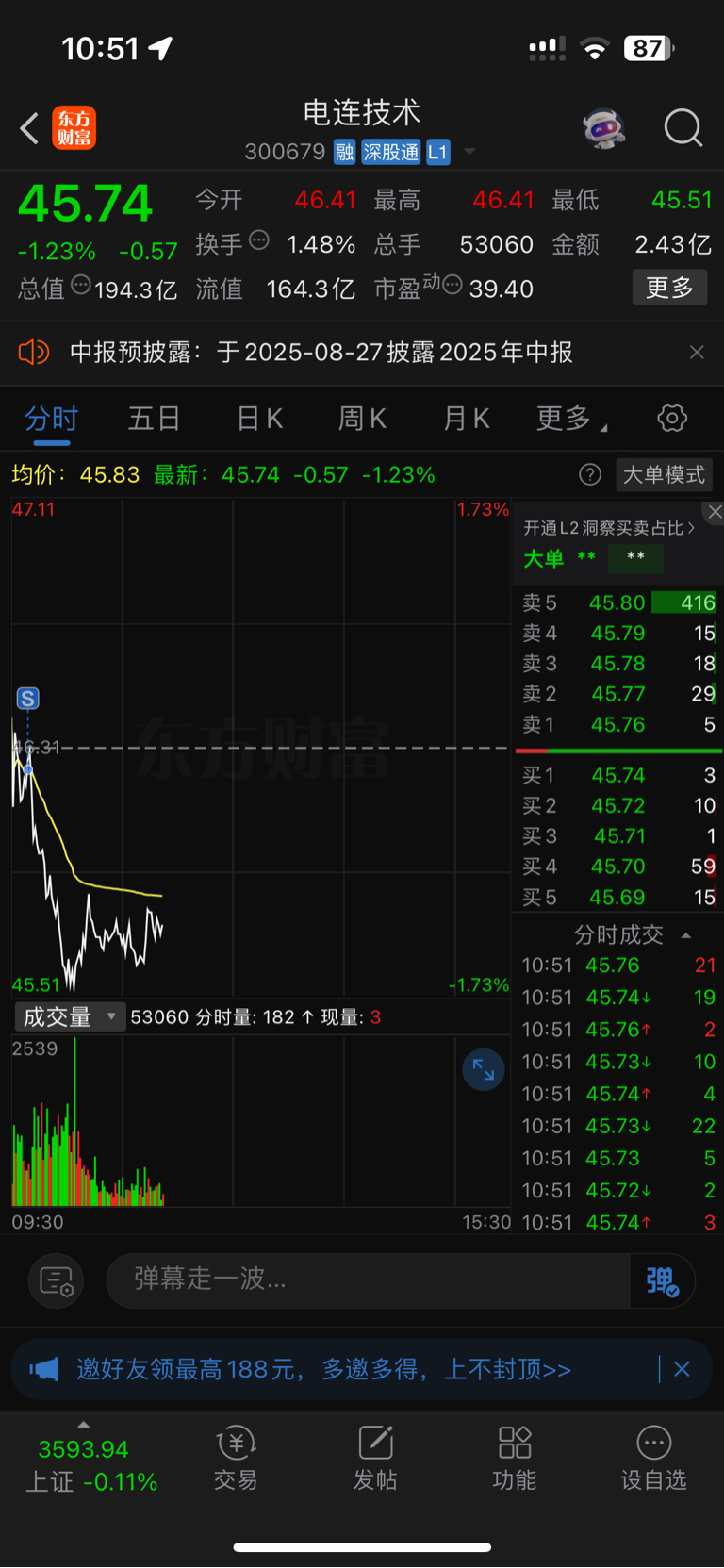Screen dimensions: 724x1568
Task: Toggle the 弹 danmaku switch
Action: (663, 1280)
